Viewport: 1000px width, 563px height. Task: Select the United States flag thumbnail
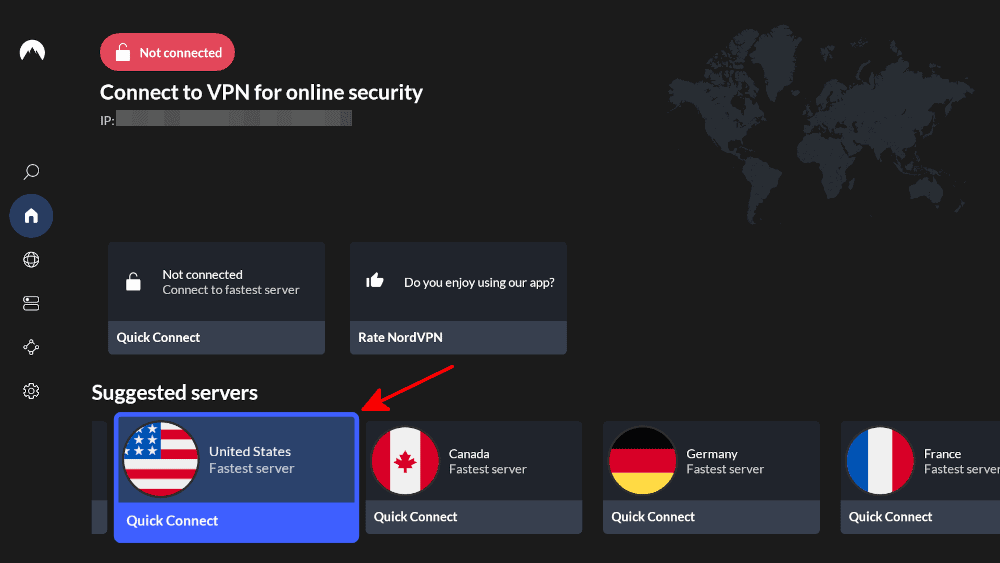tap(161, 460)
